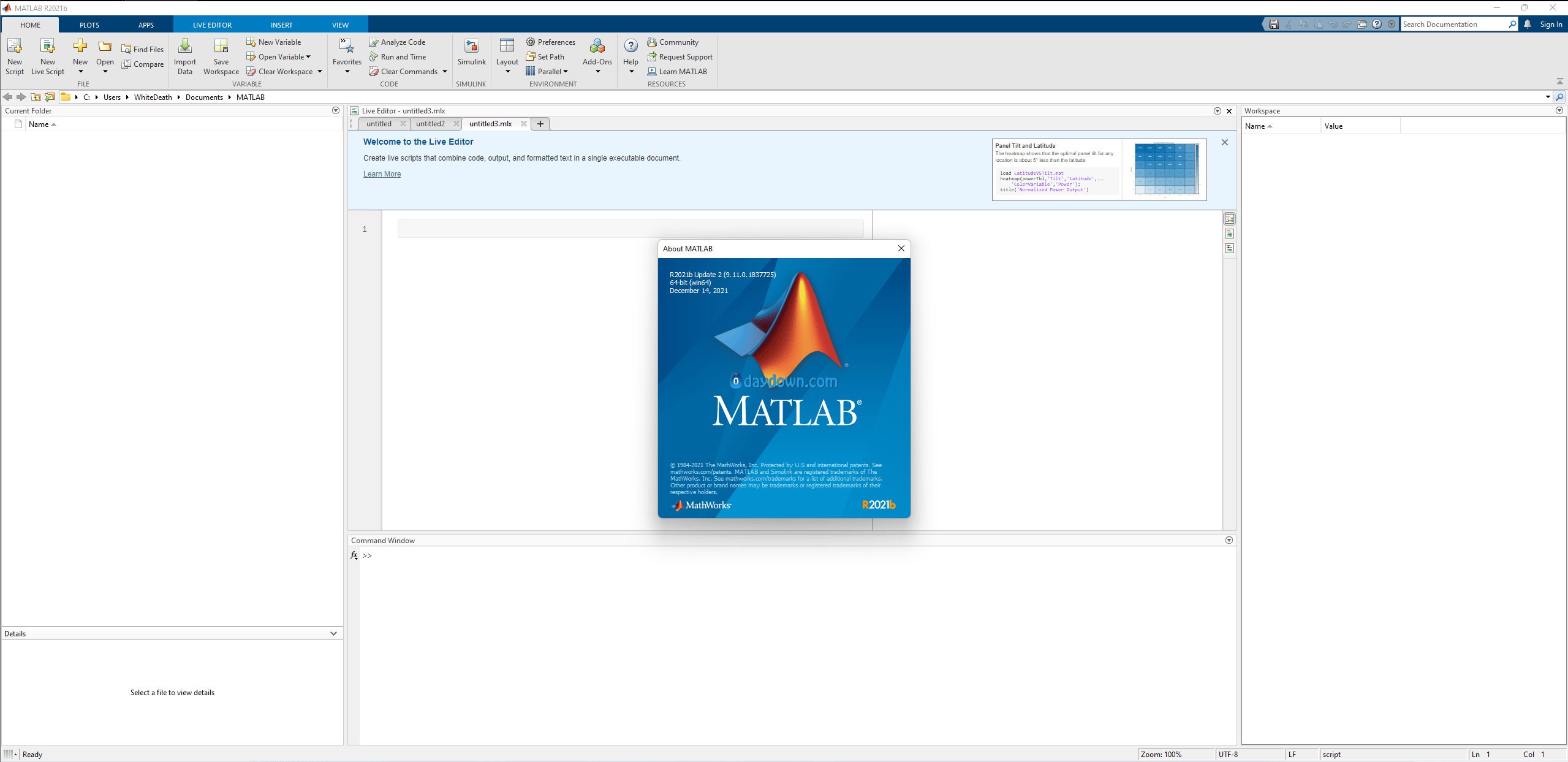Click the third icon in Live Editor right sidebar

tap(1229, 248)
